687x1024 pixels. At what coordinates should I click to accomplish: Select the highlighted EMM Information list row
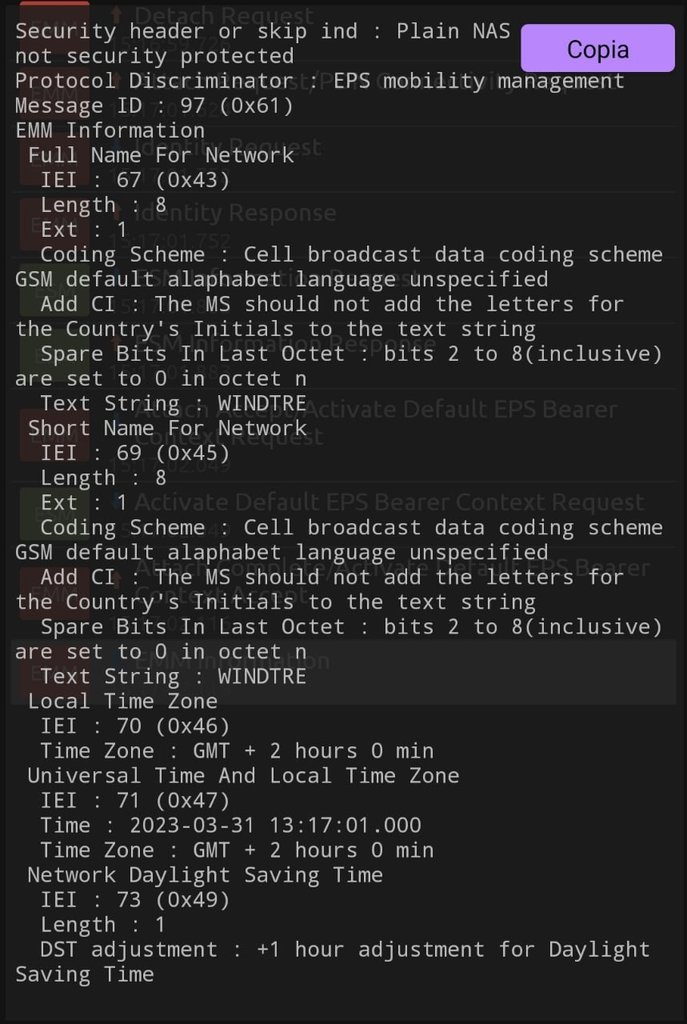tap(344, 672)
